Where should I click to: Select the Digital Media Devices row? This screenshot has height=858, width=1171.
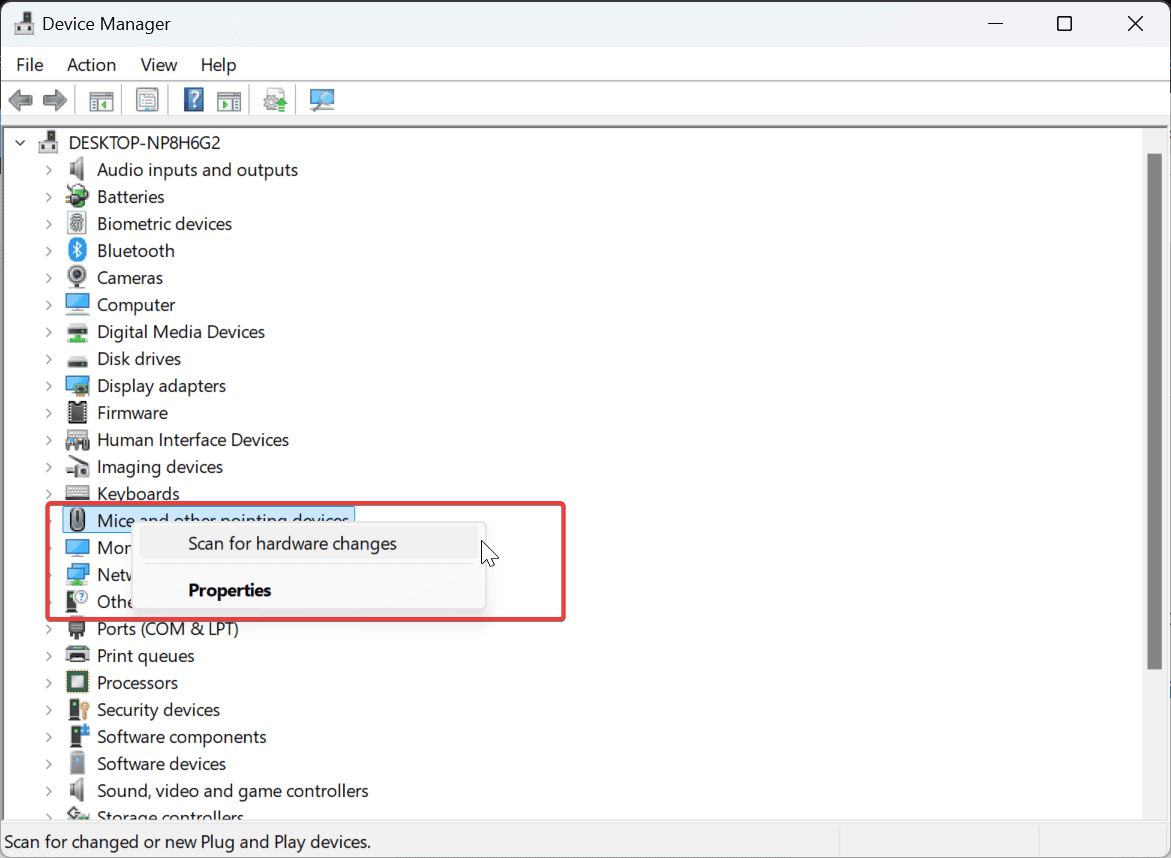(x=181, y=332)
